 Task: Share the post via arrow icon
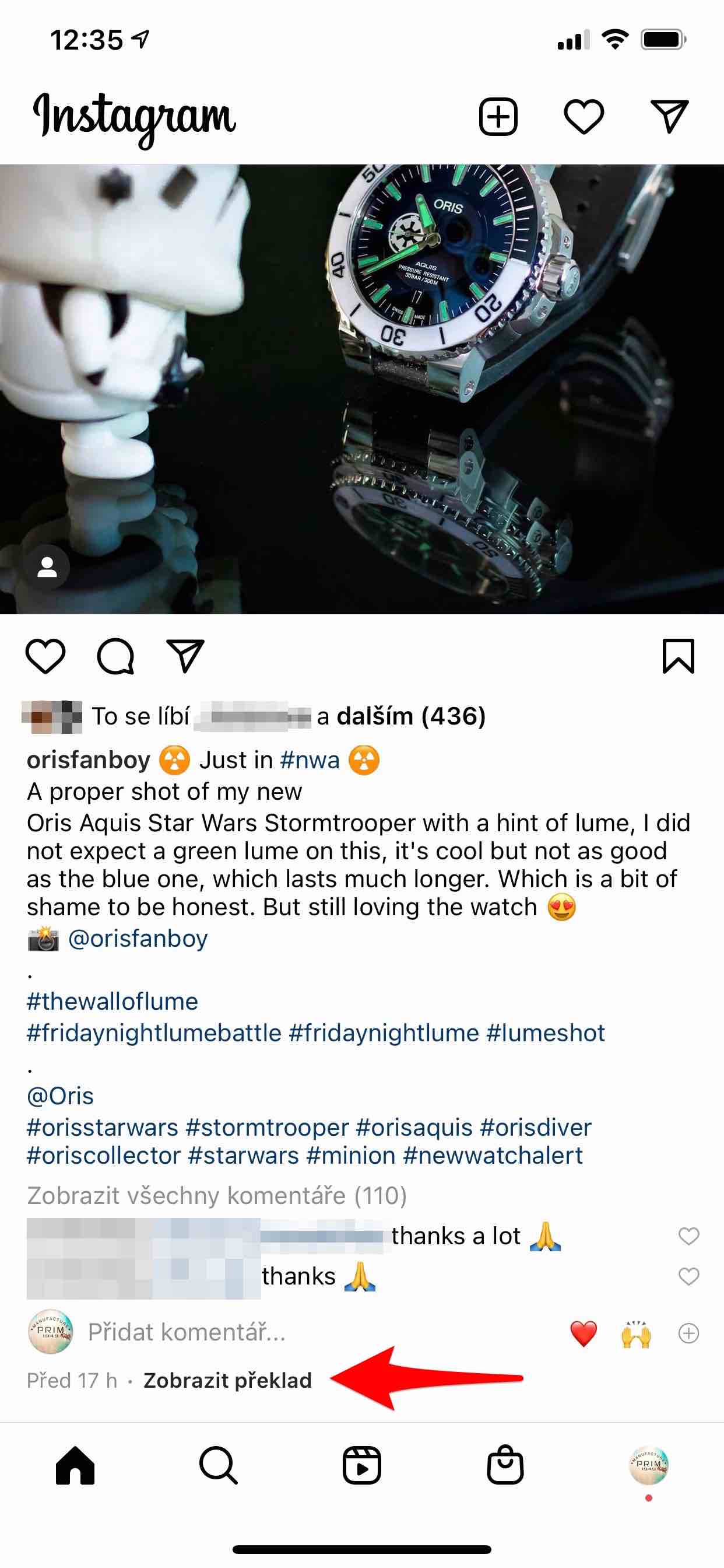(185, 656)
